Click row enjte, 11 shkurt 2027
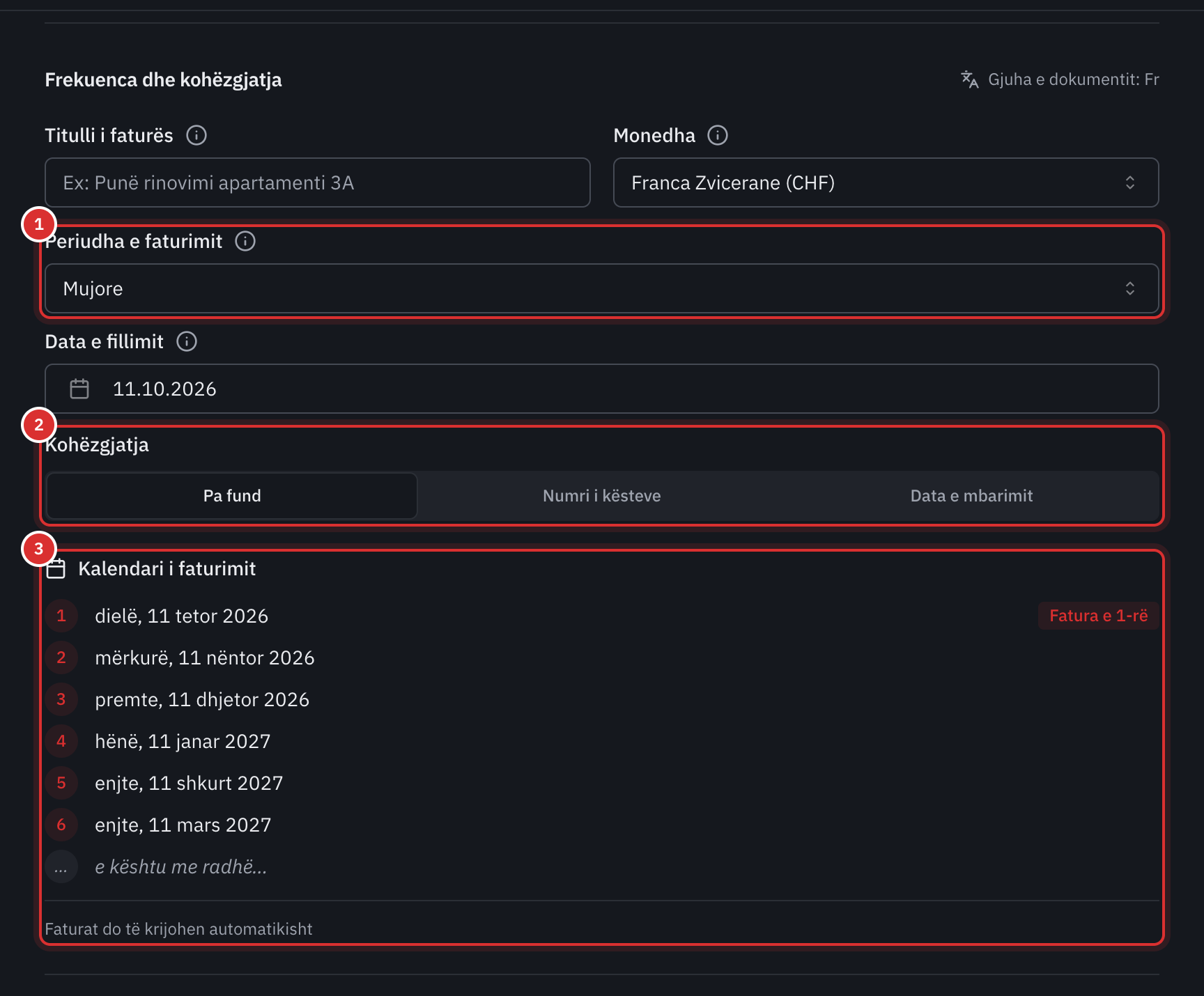 point(602,783)
